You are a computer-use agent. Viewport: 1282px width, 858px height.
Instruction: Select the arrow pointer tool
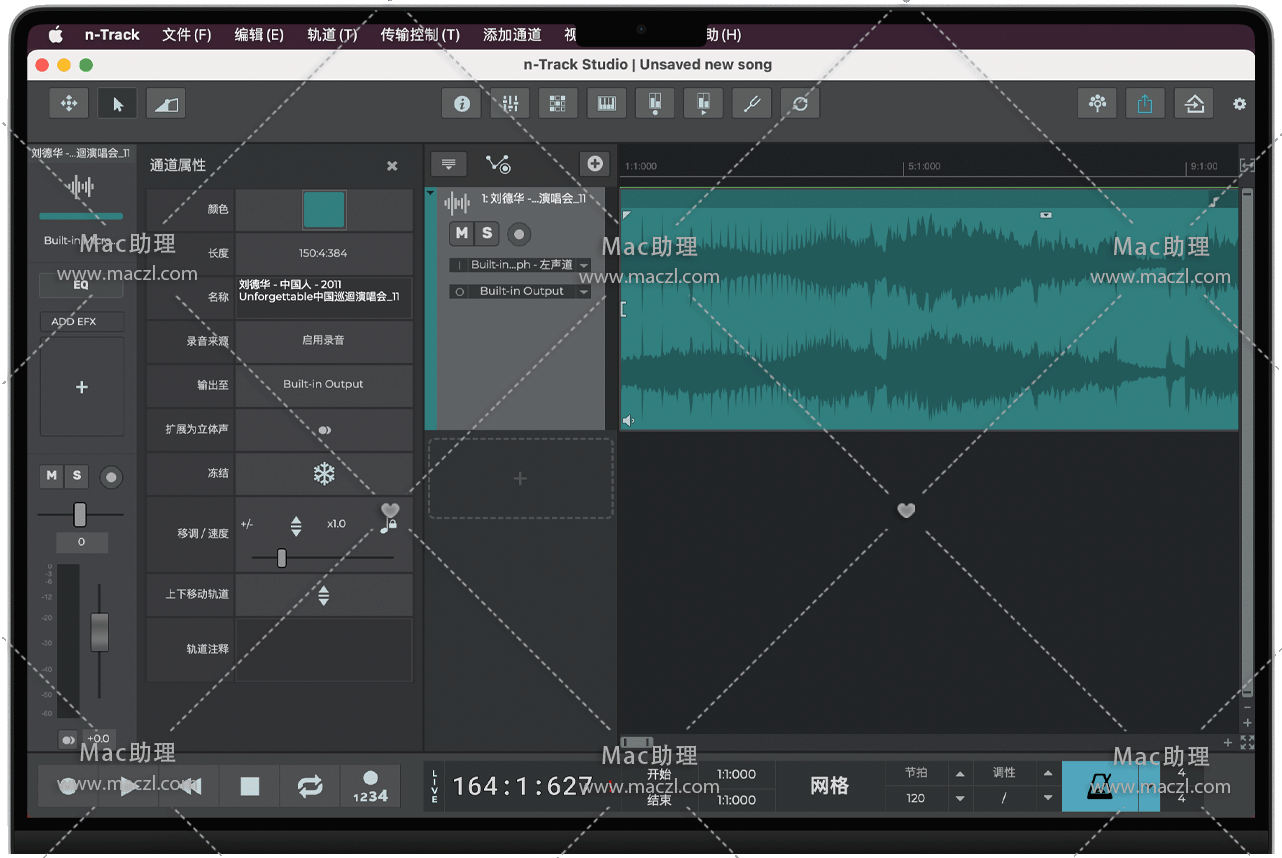pyautogui.click(x=118, y=103)
